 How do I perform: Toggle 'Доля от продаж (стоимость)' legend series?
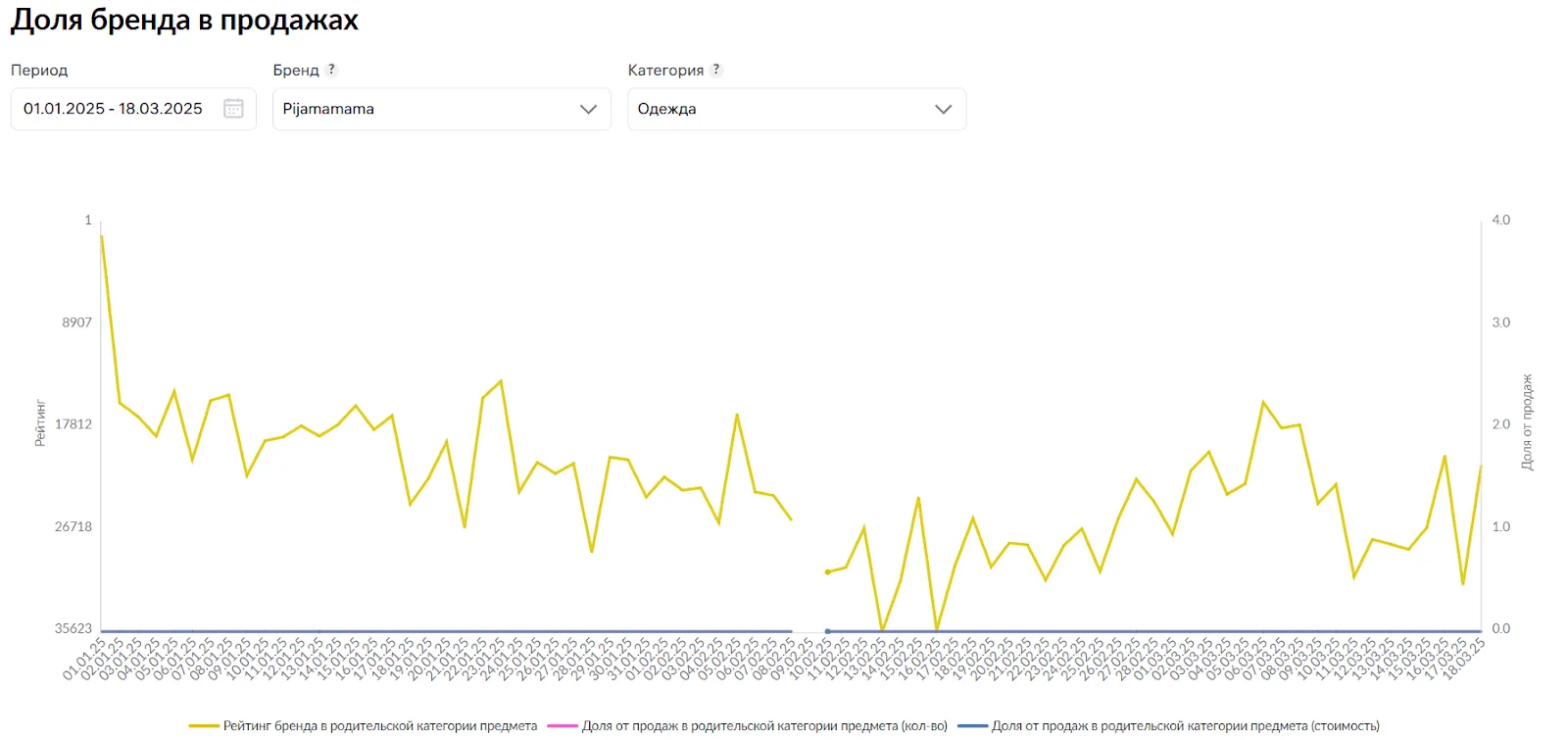click(1185, 726)
